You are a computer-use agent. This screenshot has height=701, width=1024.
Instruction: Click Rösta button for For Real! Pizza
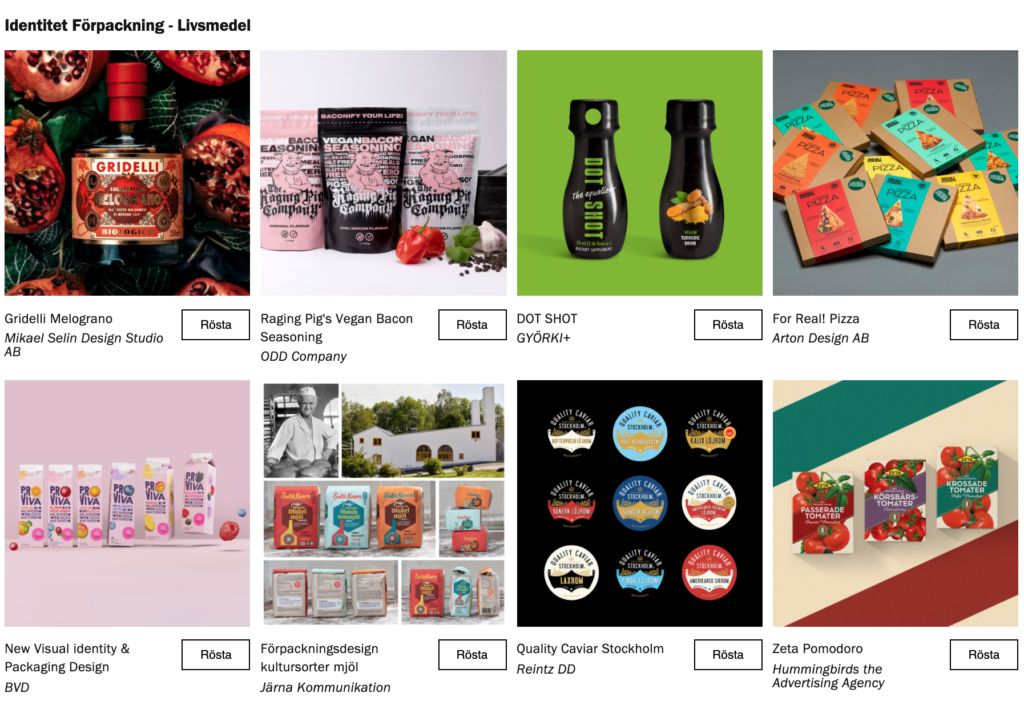tap(984, 325)
